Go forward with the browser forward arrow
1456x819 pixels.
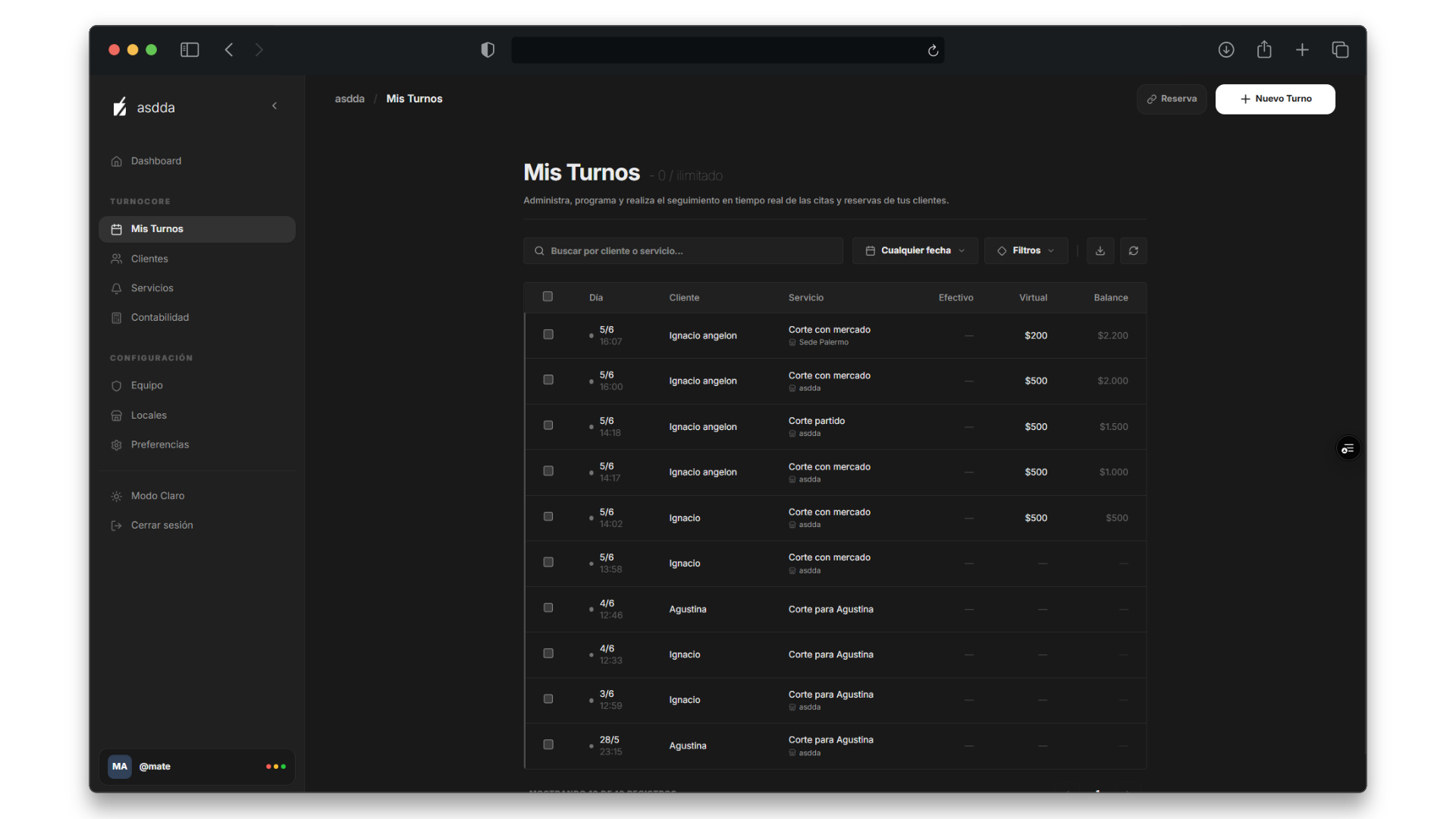click(x=259, y=50)
